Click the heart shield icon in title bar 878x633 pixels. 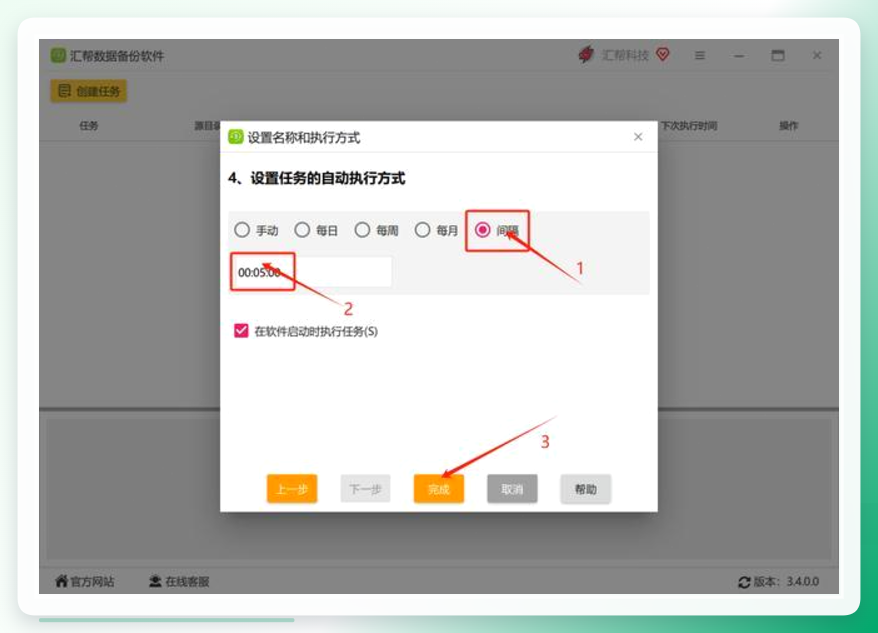662,54
